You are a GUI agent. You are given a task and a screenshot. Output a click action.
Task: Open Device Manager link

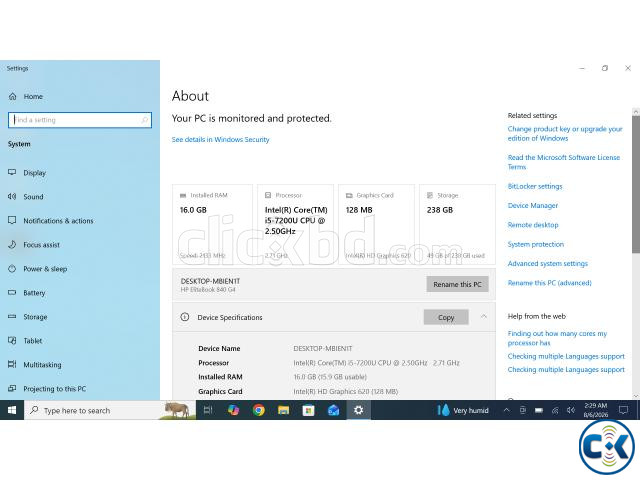[533, 206]
